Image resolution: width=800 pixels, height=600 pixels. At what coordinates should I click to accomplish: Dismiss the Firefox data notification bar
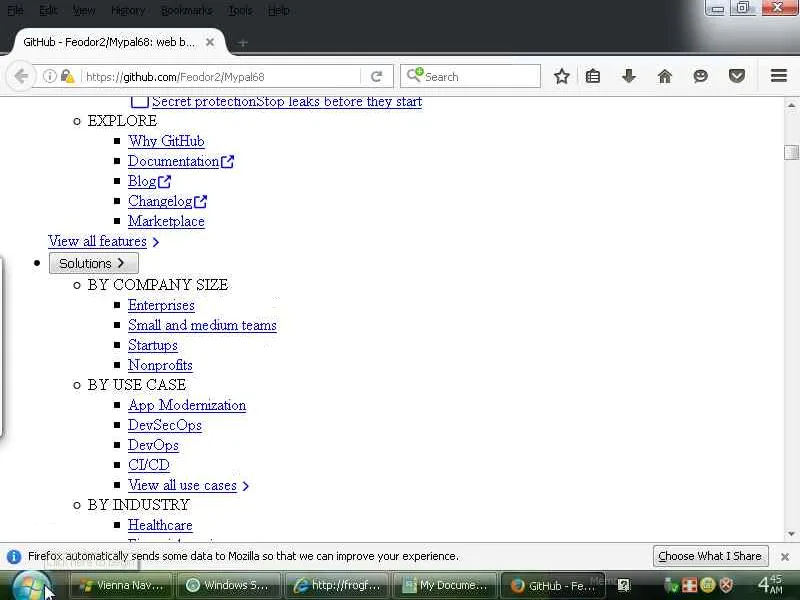point(785,557)
